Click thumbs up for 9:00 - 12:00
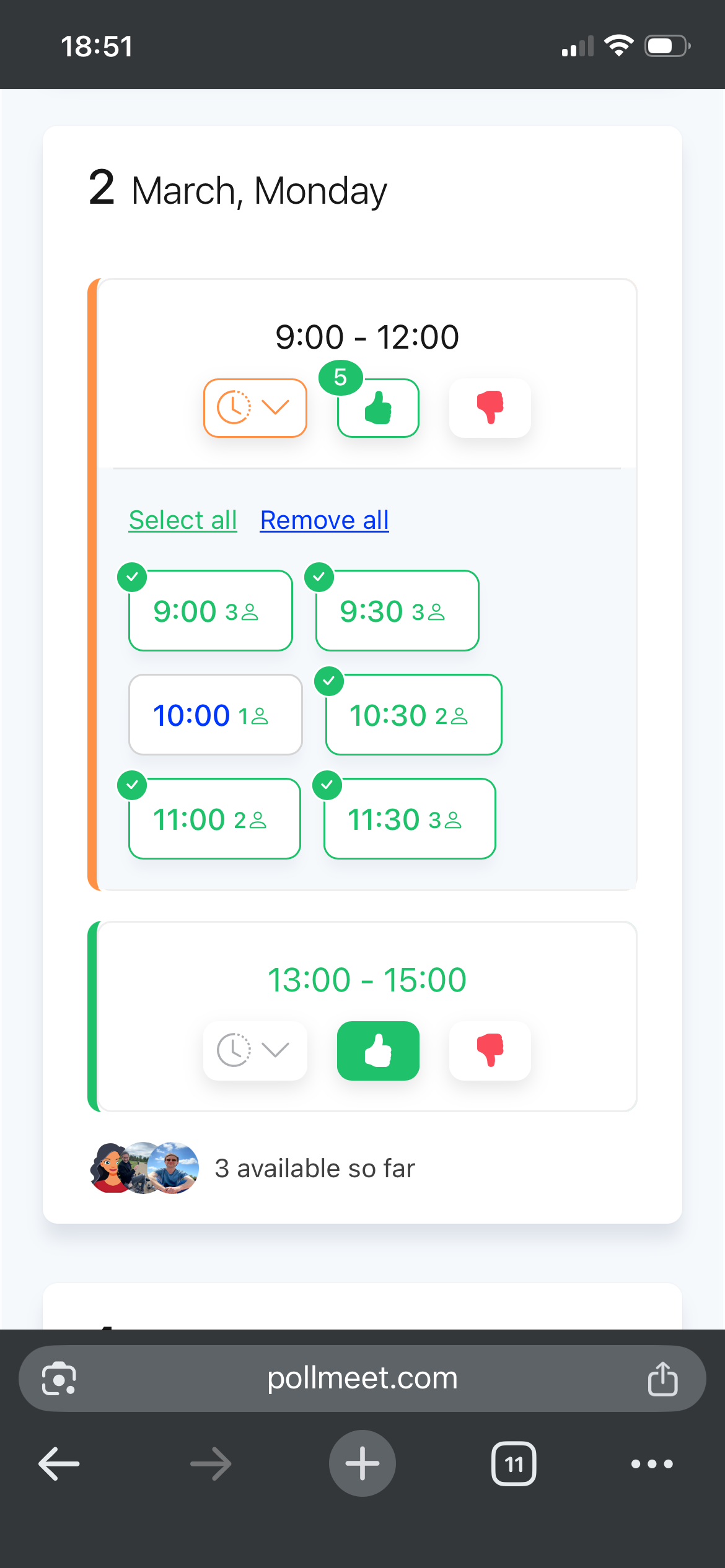725x1568 pixels. (x=378, y=408)
